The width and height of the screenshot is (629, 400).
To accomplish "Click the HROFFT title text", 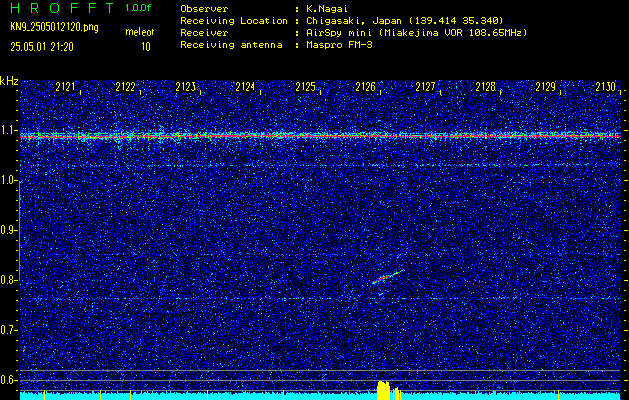I will pos(62,8).
